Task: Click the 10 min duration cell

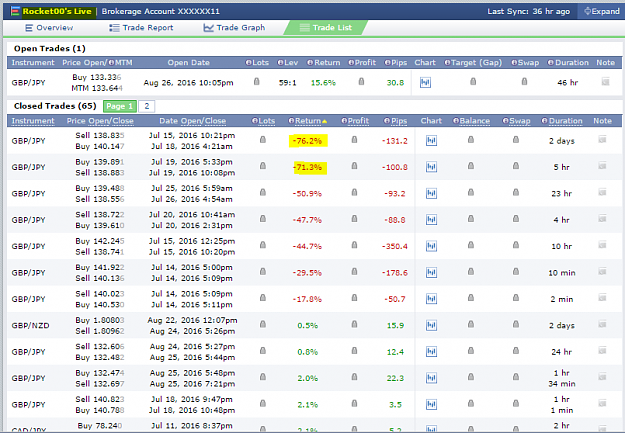Action: pos(562,273)
